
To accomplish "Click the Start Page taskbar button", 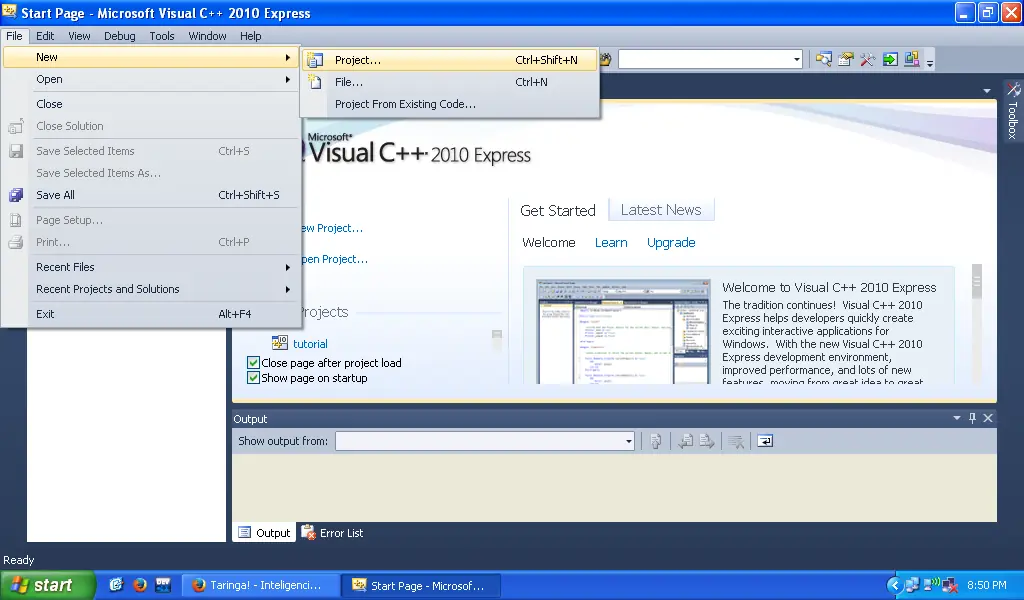I will (422, 586).
